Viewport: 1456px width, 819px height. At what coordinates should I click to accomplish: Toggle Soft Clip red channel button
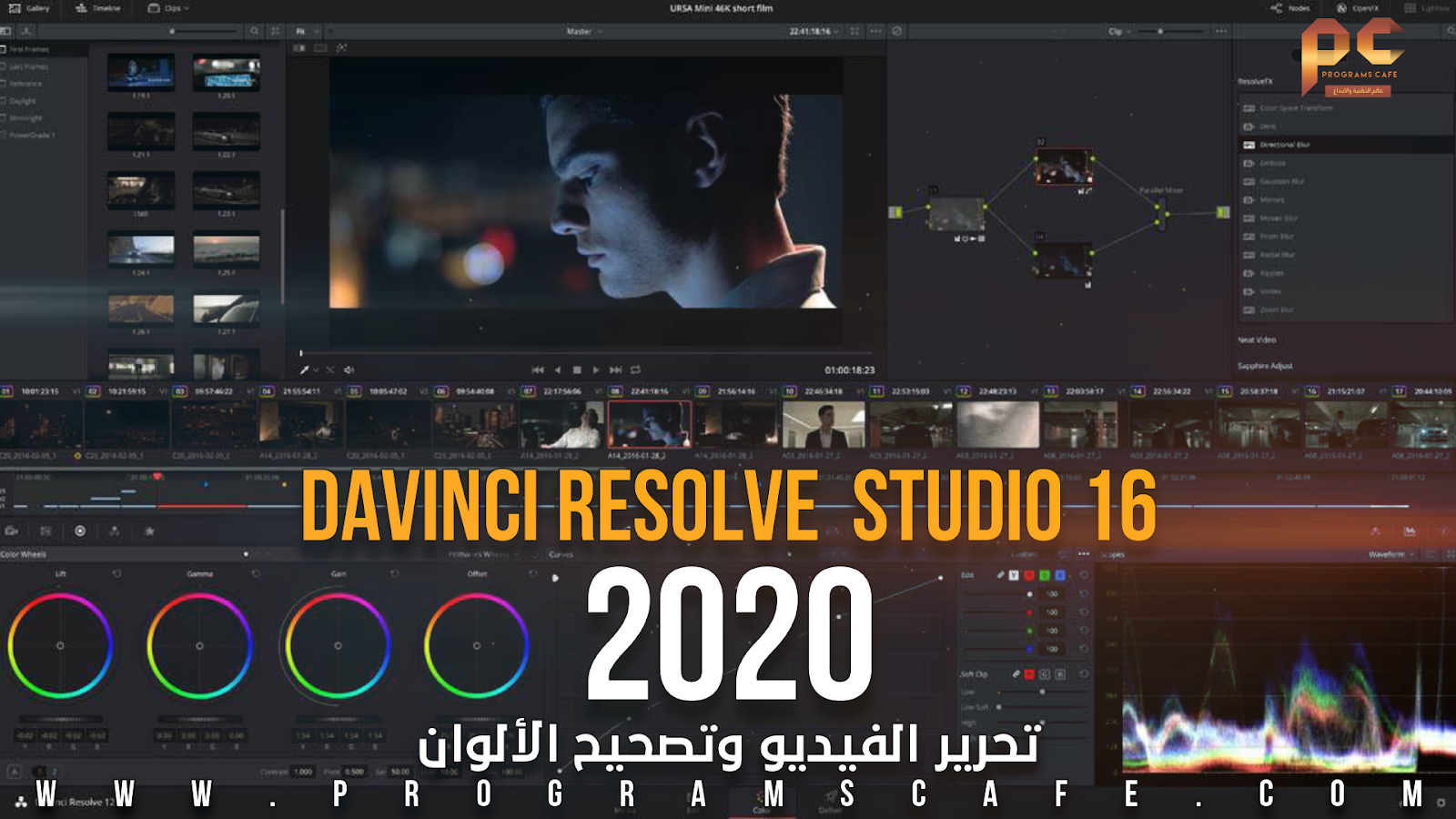(1029, 674)
